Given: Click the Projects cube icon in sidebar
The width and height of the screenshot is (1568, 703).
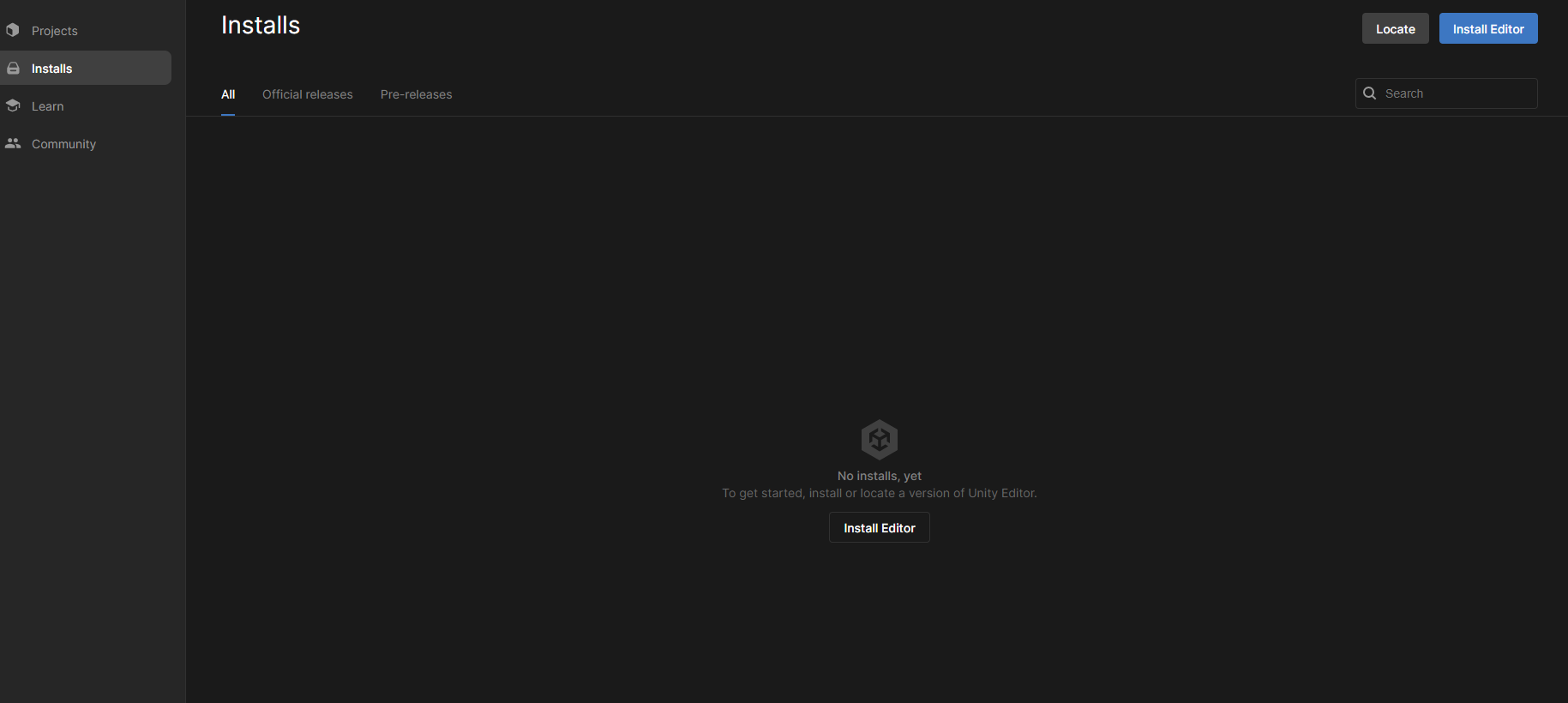Looking at the screenshot, I should (x=13, y=30).
